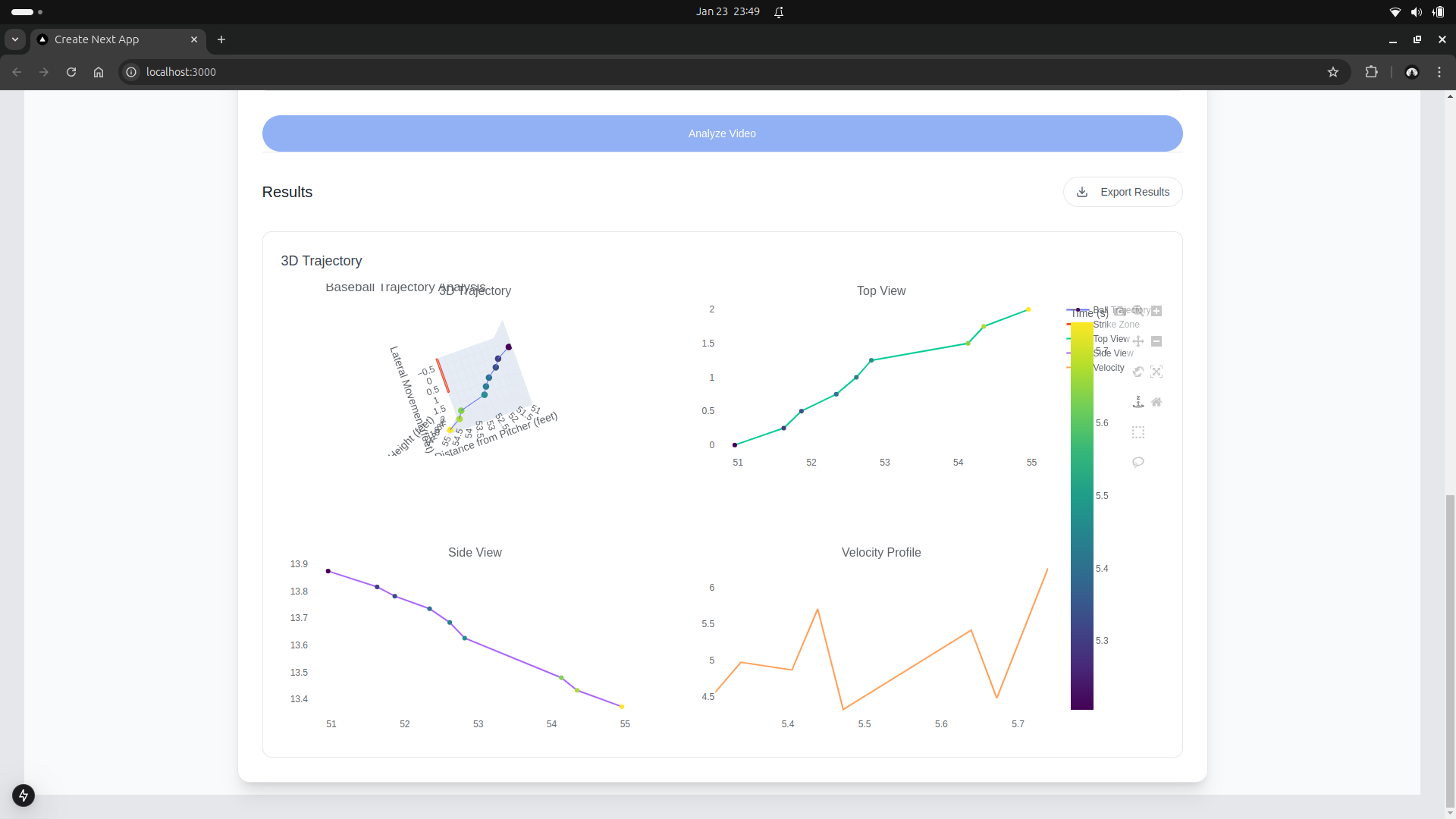This screenshot has width=1456, height=819.
Task: Select the box select tool
Action: coord(1138,432)
